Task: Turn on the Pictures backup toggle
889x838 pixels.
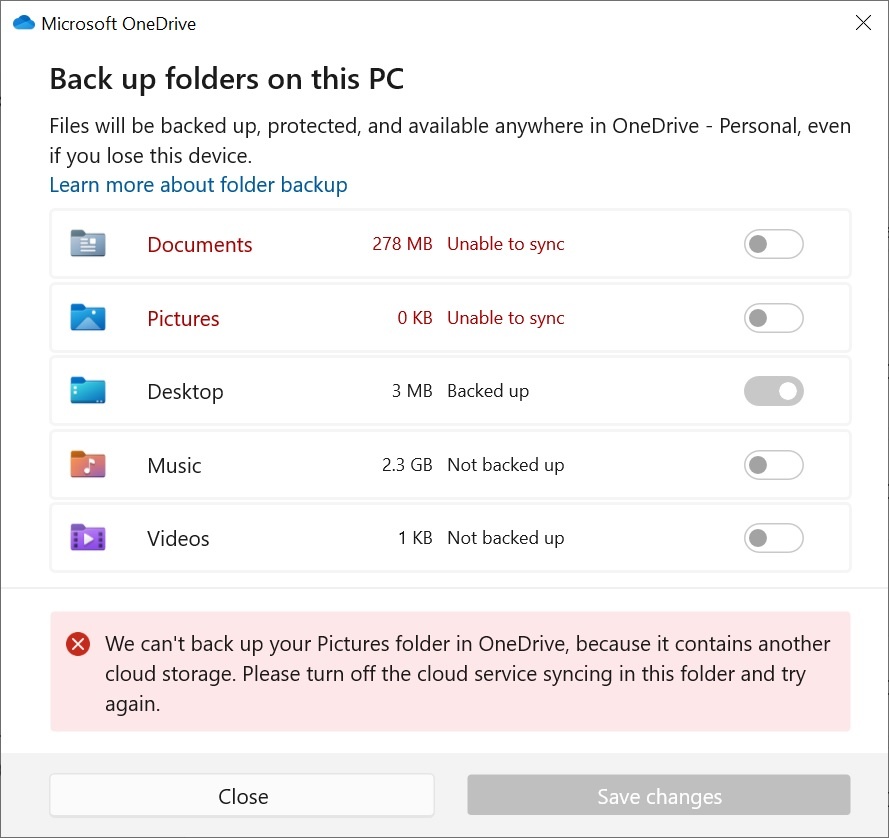Action: [773, 318]
